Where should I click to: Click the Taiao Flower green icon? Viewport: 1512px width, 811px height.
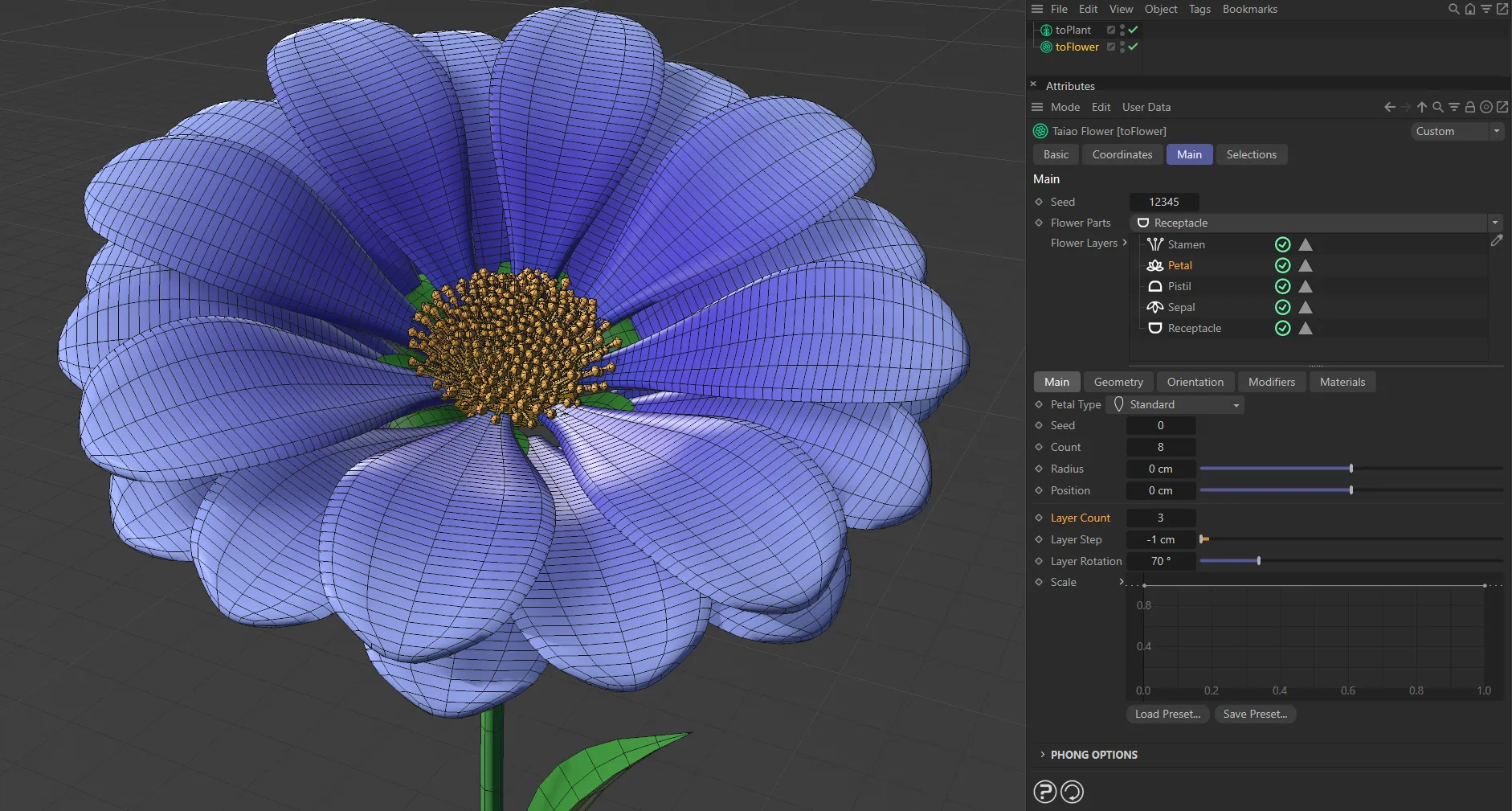coord(1040,130)
